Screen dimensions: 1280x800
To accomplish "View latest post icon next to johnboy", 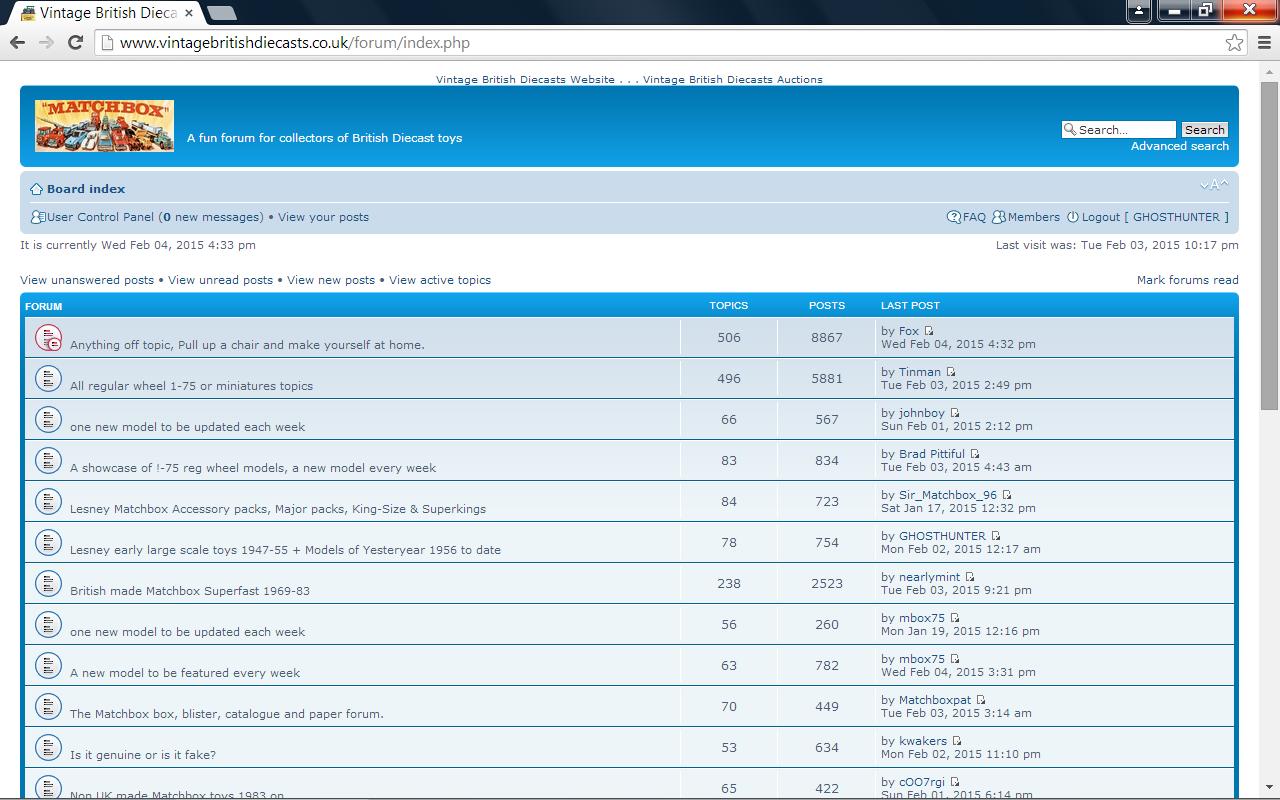I will [x=954, y=413].
